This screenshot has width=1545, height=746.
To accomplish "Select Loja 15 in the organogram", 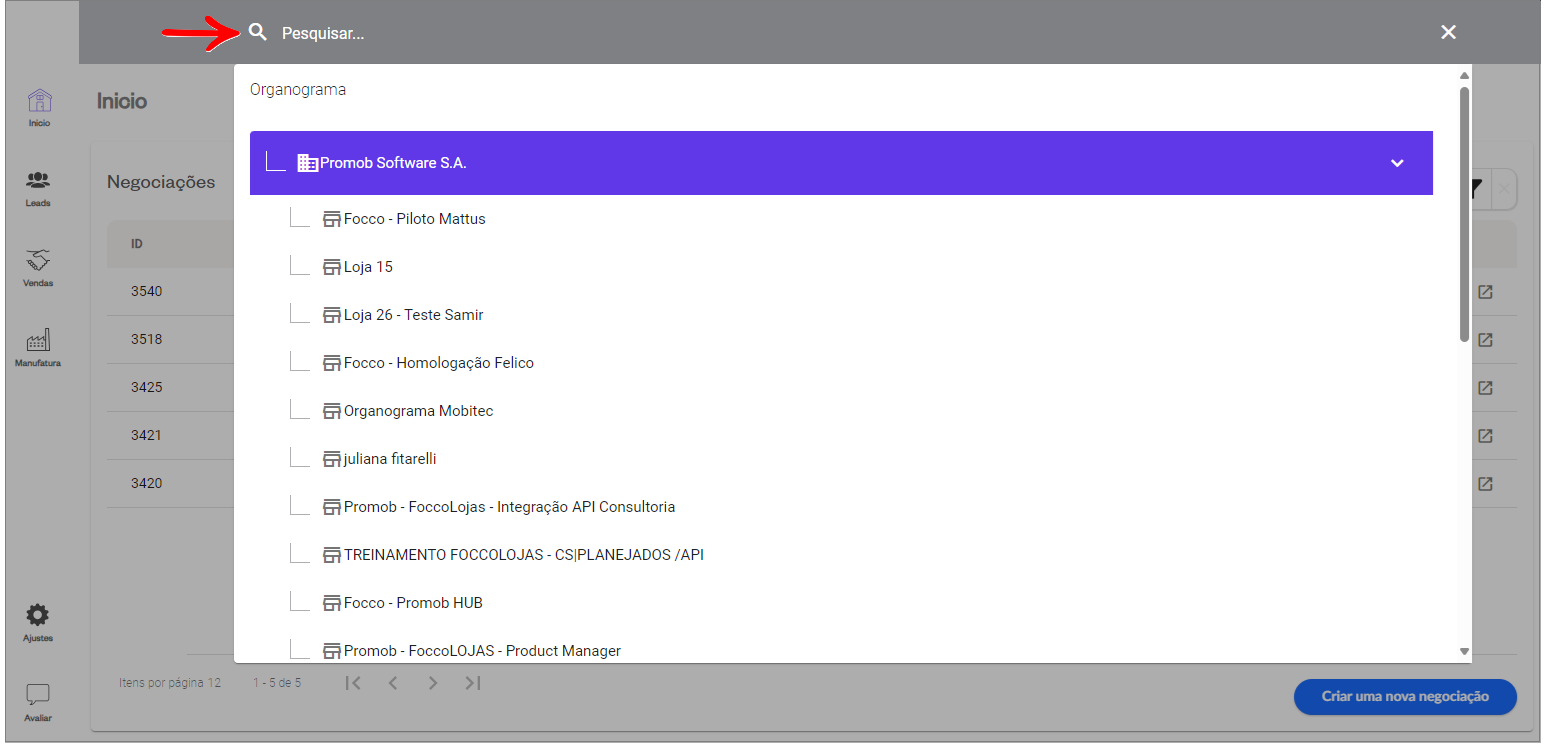I will [x=368, y=267].
